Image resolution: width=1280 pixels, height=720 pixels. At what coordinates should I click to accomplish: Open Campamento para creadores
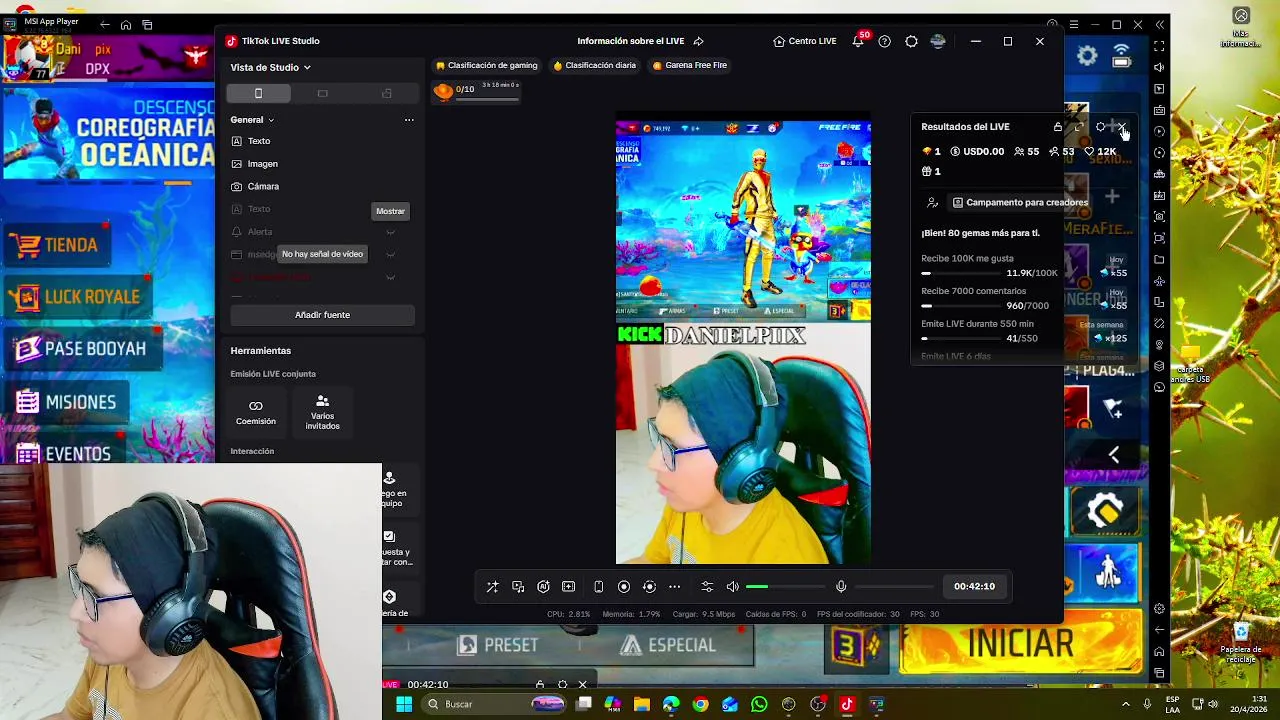coord(1020,202)
